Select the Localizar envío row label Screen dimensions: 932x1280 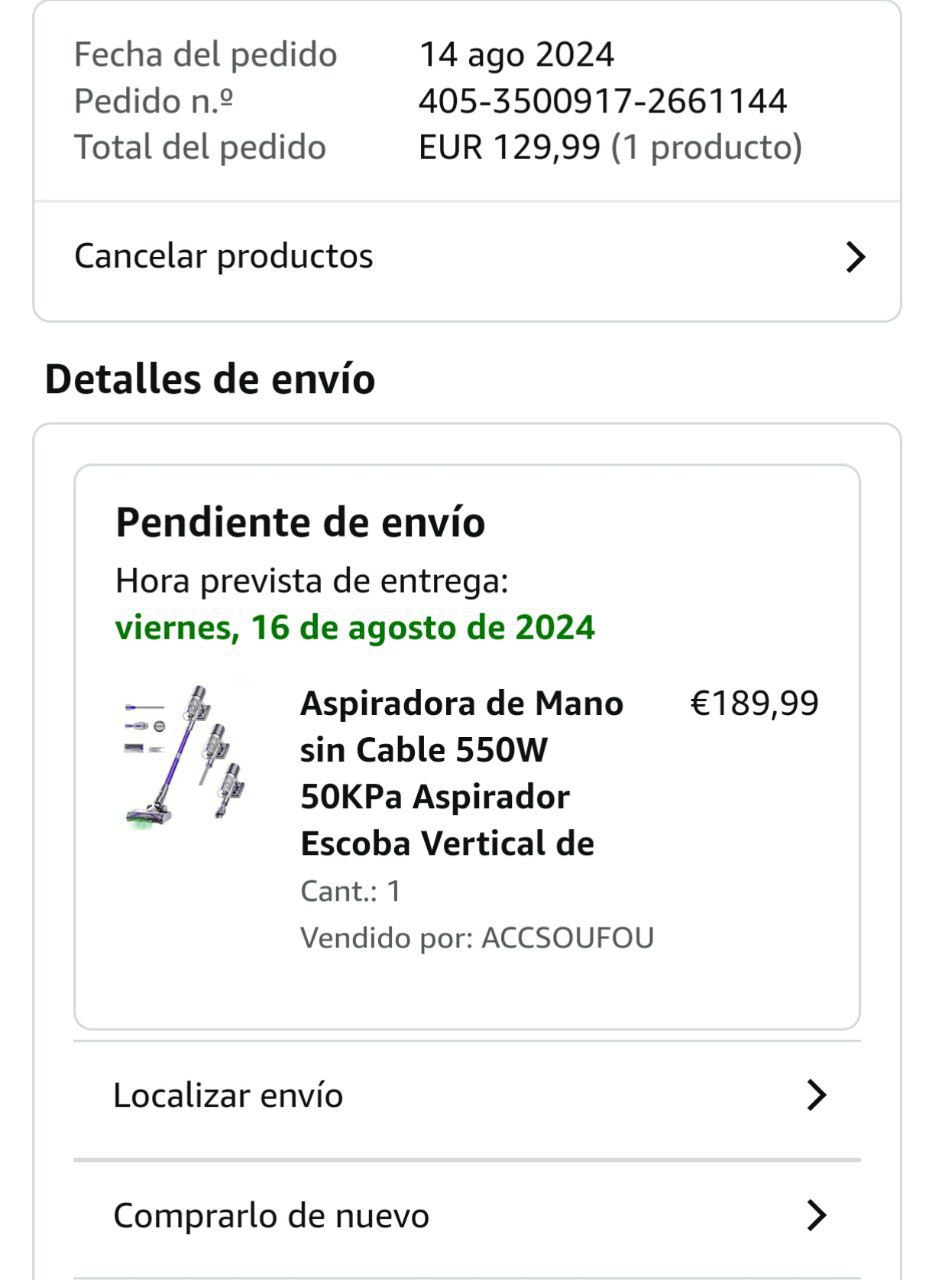pos(228,1095)
